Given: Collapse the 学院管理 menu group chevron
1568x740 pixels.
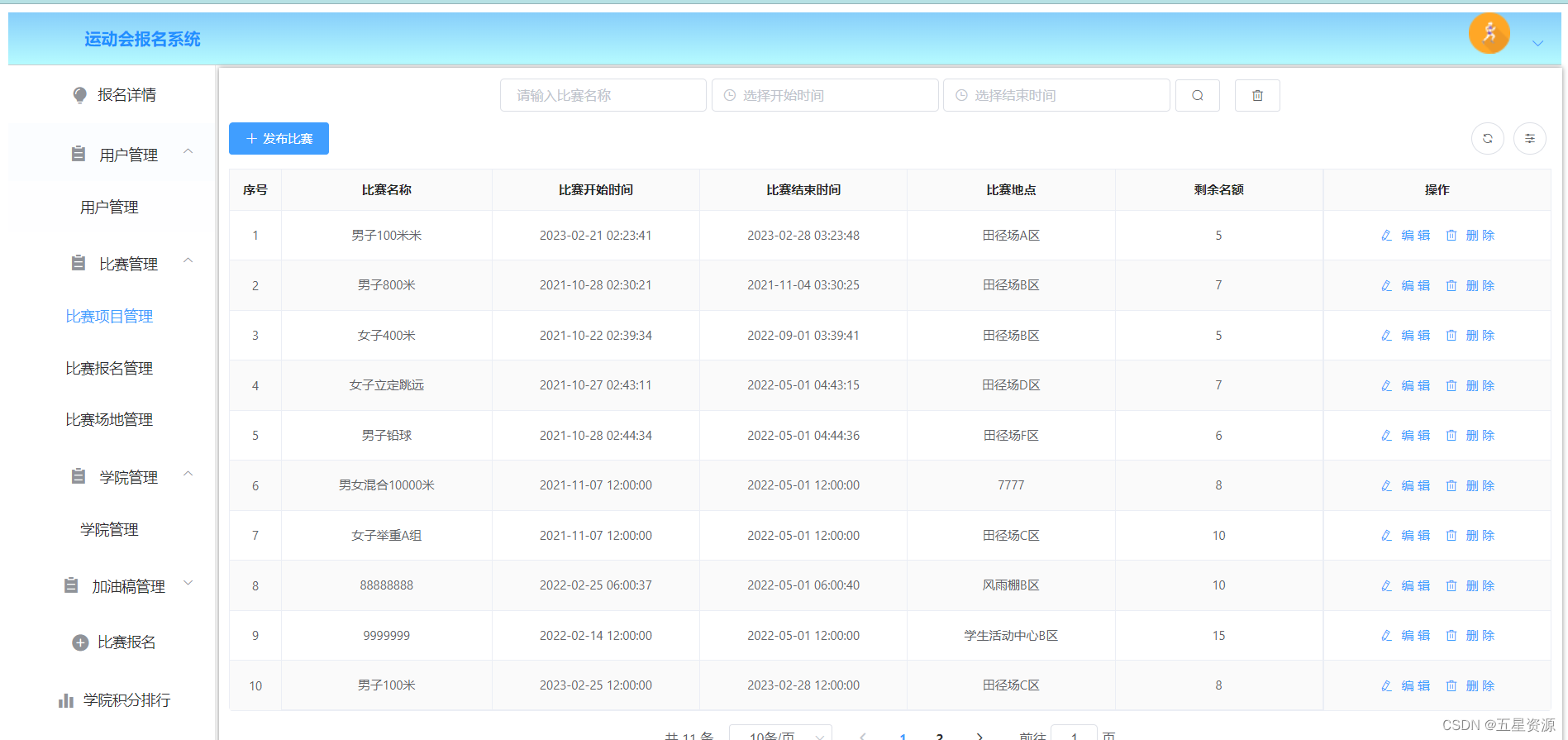Looking at the screenshot, I should [x=188, y=474].
